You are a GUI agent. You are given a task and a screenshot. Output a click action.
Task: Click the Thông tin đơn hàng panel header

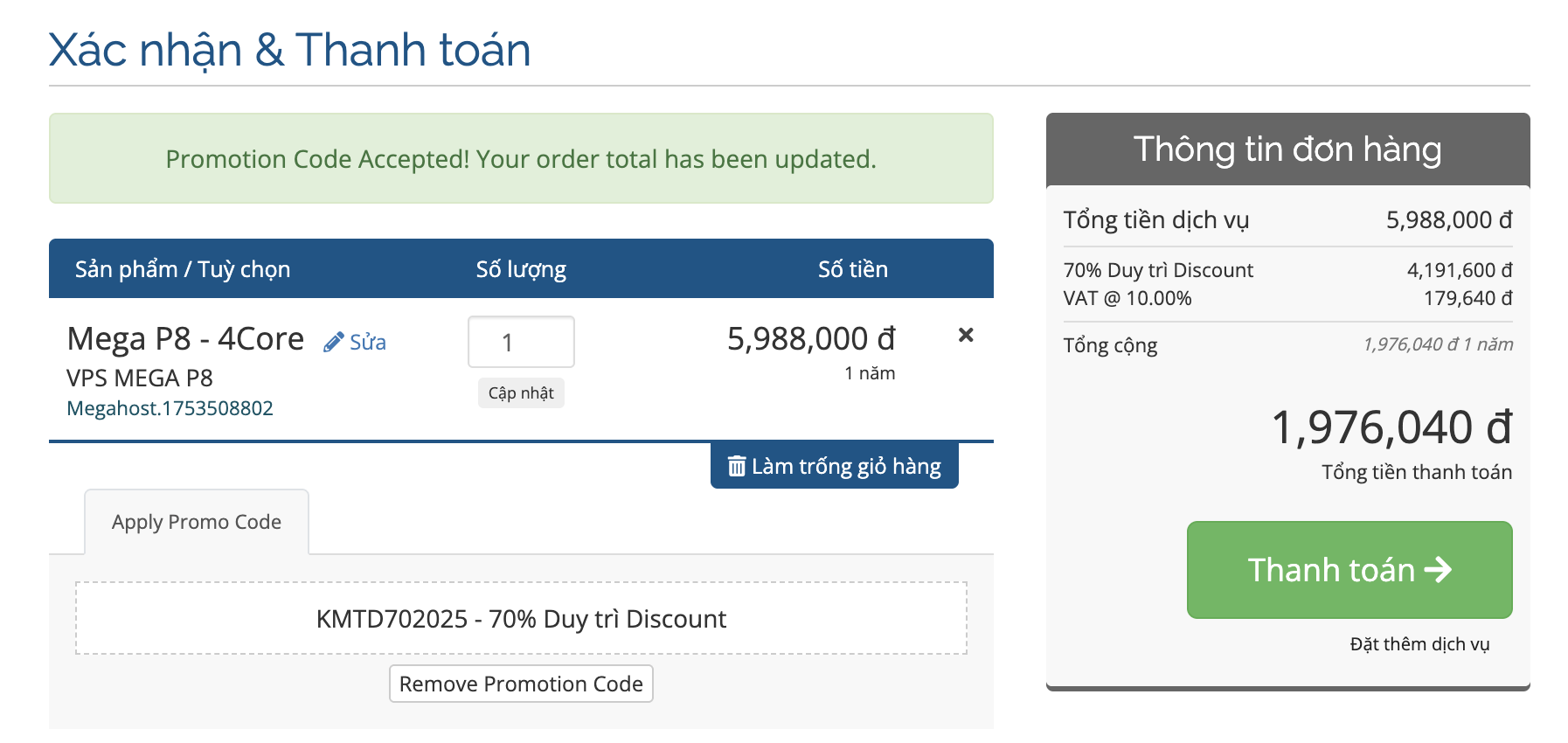[1287, 149]
